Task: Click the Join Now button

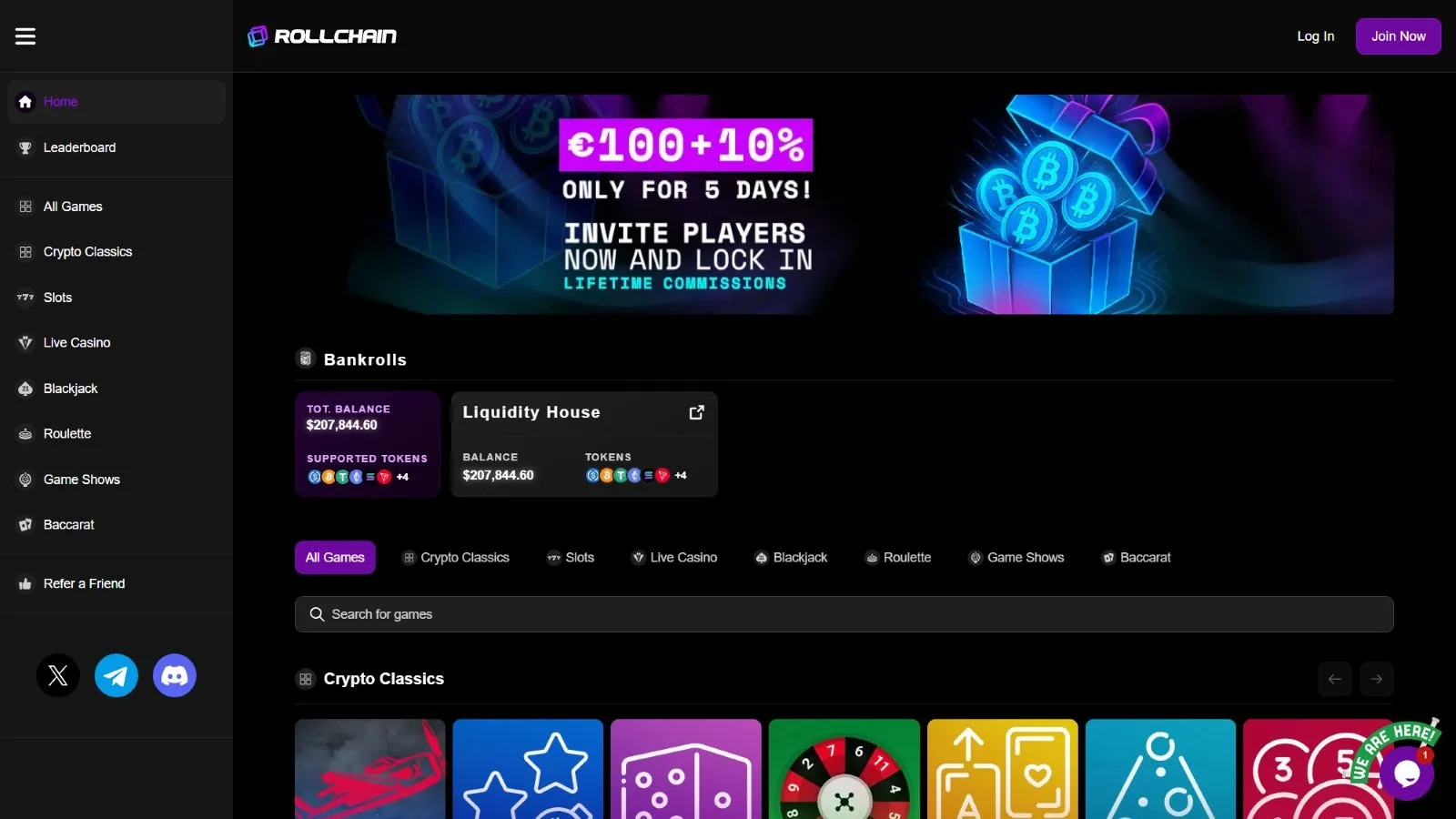Action: pyautogui.click(x=1398, y=36)
